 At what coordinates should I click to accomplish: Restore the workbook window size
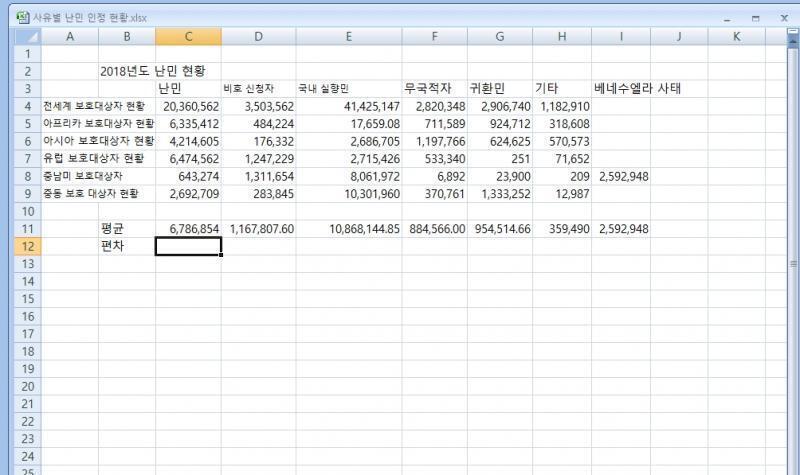click(756, 18)
